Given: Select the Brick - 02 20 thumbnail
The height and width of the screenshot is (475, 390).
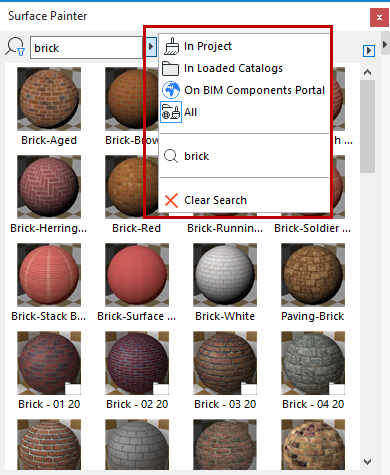Looking at the screenshot, I should [x=137, y=363].
